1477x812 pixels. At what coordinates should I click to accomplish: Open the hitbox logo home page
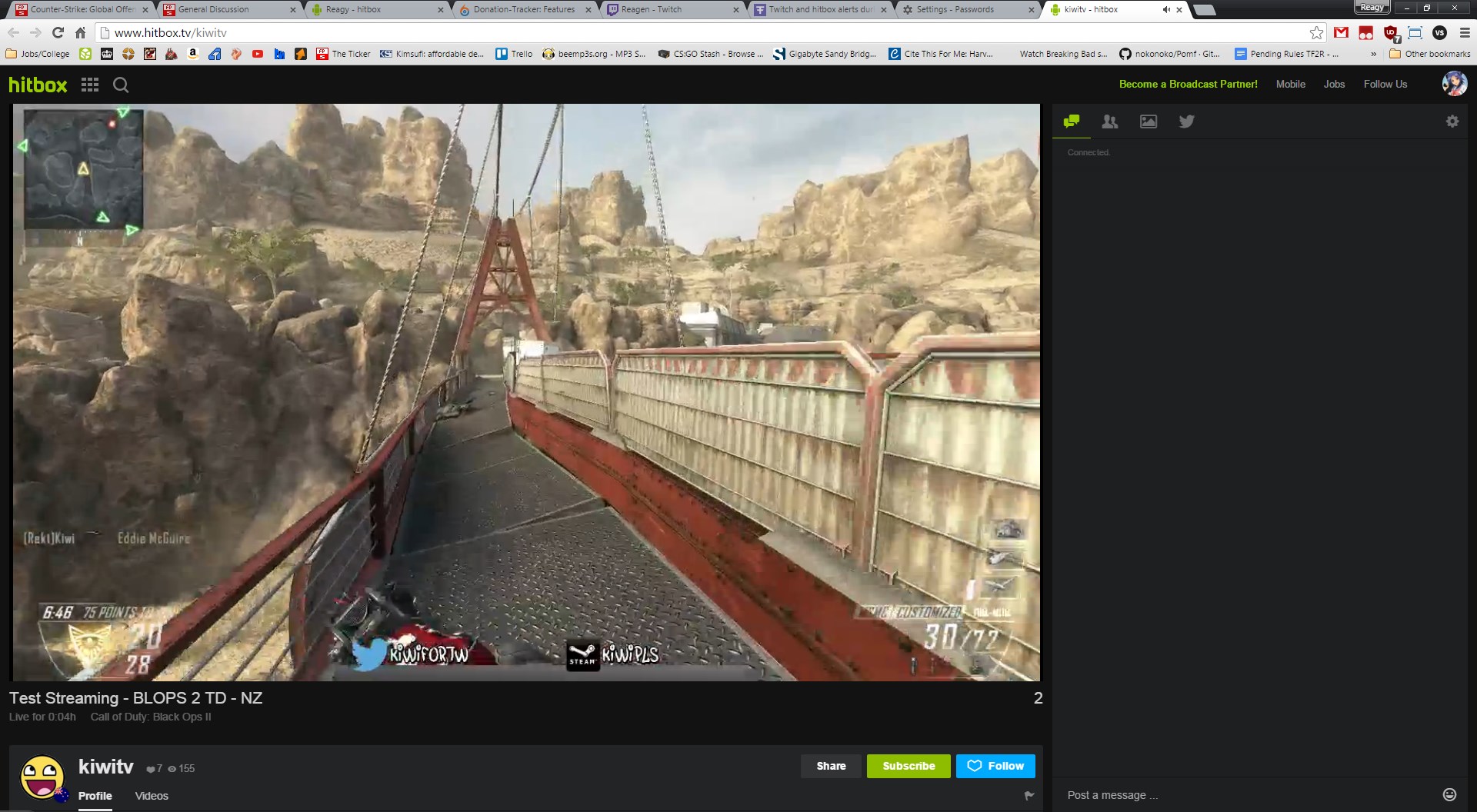coord(38,85)
